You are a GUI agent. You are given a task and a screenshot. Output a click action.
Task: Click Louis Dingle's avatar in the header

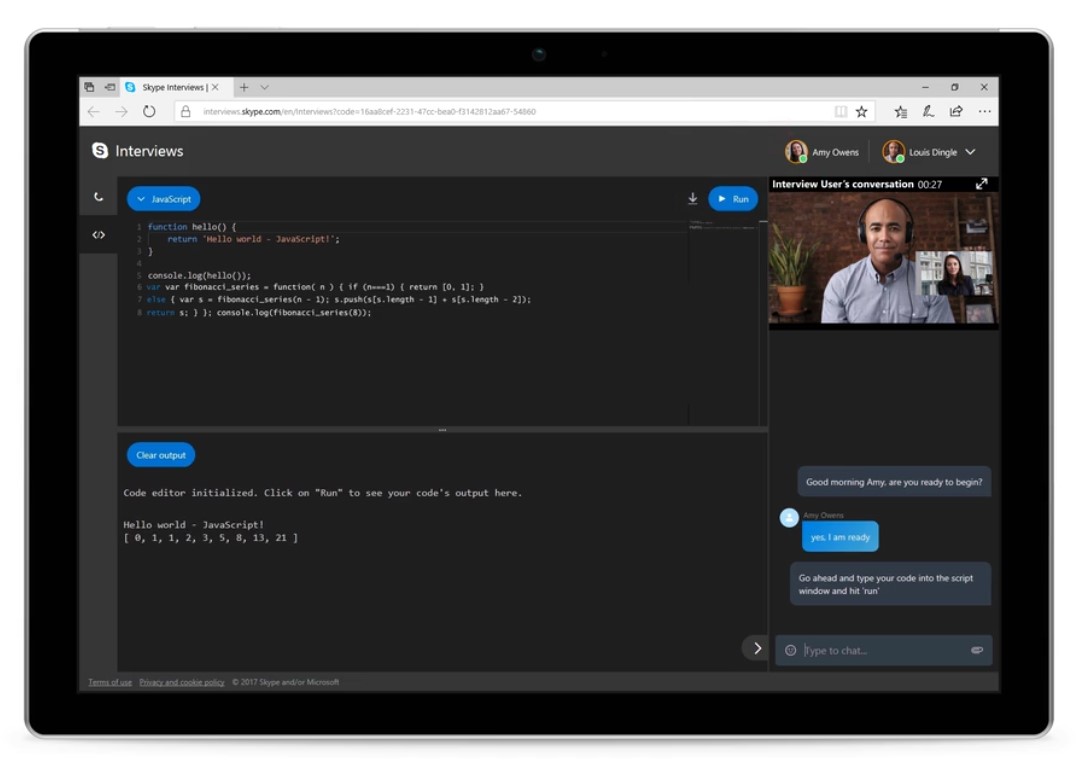[893, 152]
